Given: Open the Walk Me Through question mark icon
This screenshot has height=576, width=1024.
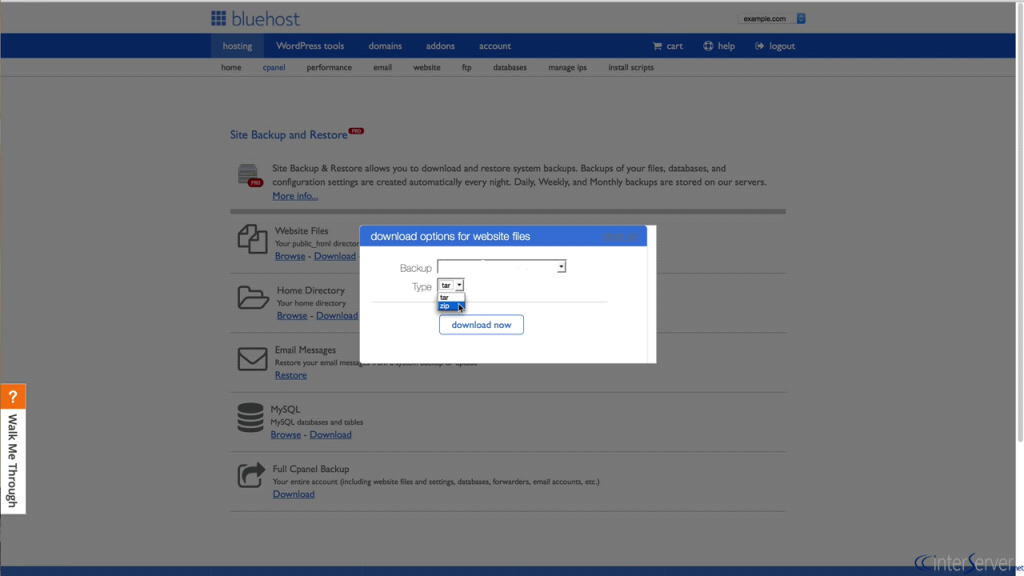Looking at the screenshot, I should point(13,396).
